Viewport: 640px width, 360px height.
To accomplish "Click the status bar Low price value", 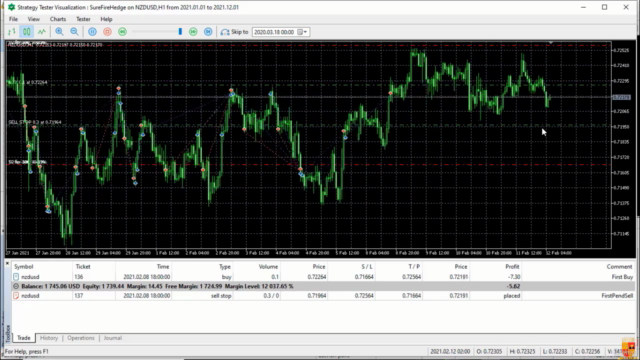I will click(x=555, y=351).
